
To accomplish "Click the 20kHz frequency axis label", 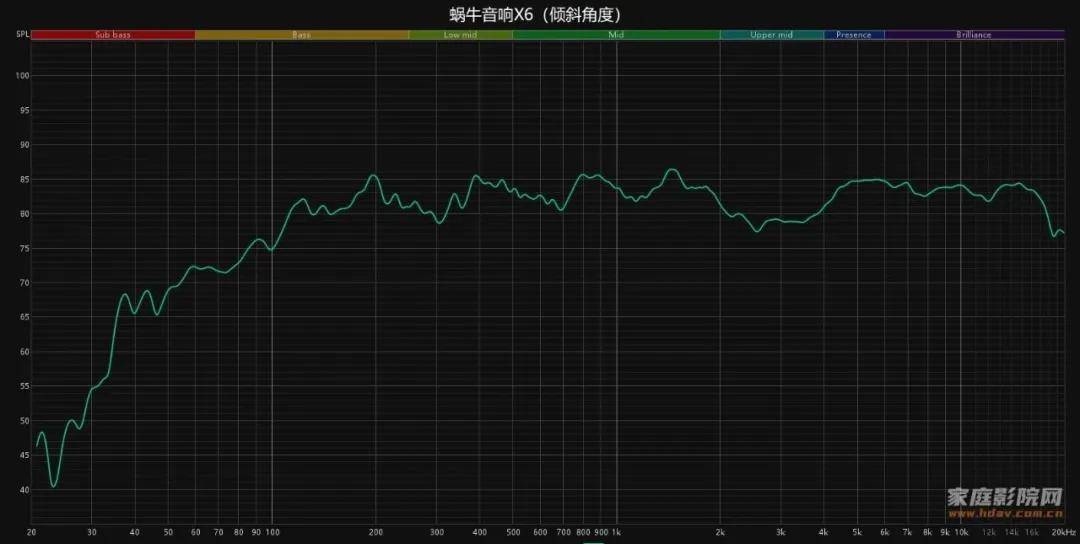I will click(1062, 532).
